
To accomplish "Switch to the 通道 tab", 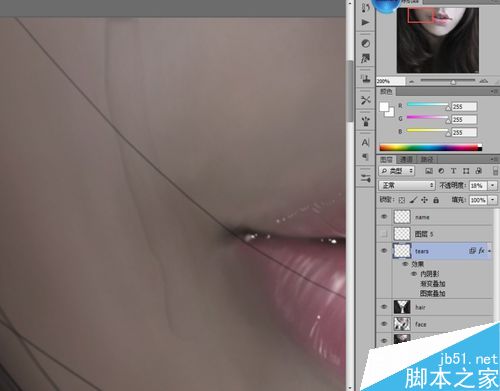I will (x=406, y=160).
